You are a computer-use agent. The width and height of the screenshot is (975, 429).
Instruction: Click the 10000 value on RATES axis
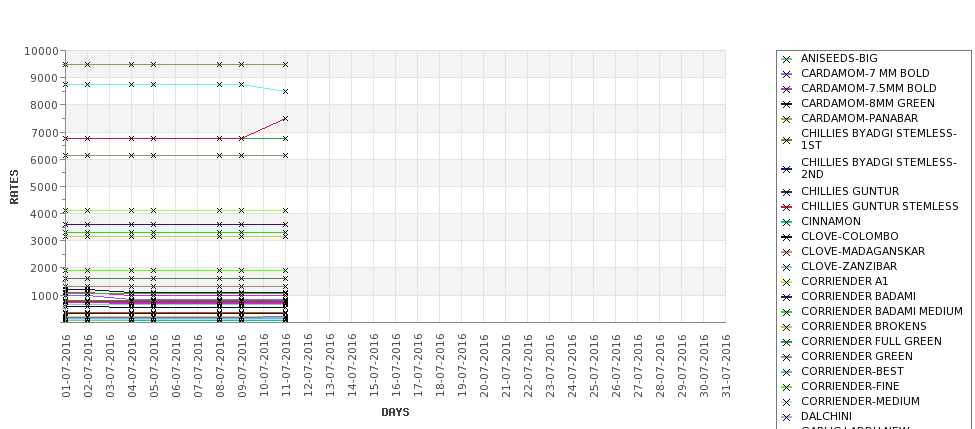(42, 51)
